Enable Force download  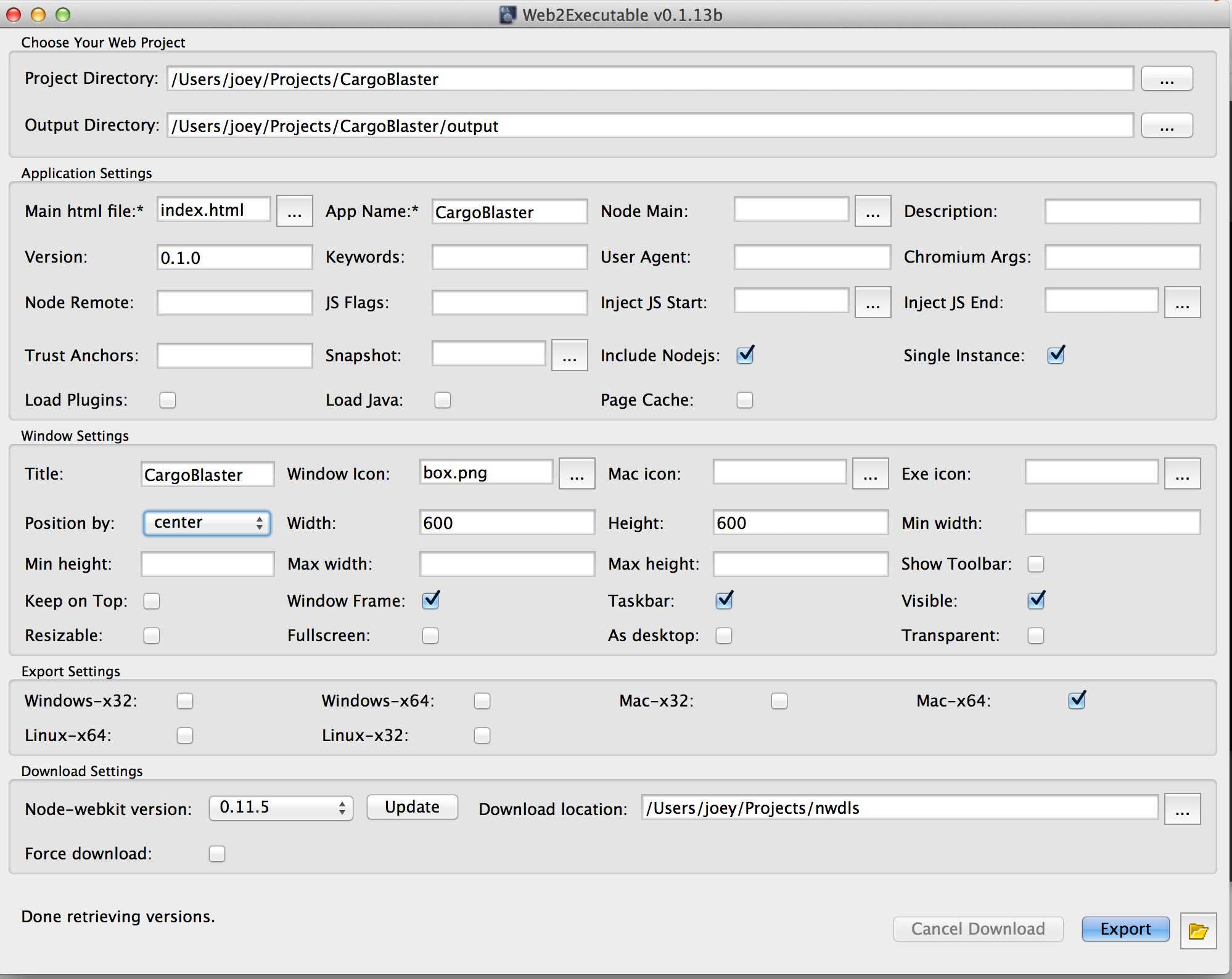pos(216,854)
